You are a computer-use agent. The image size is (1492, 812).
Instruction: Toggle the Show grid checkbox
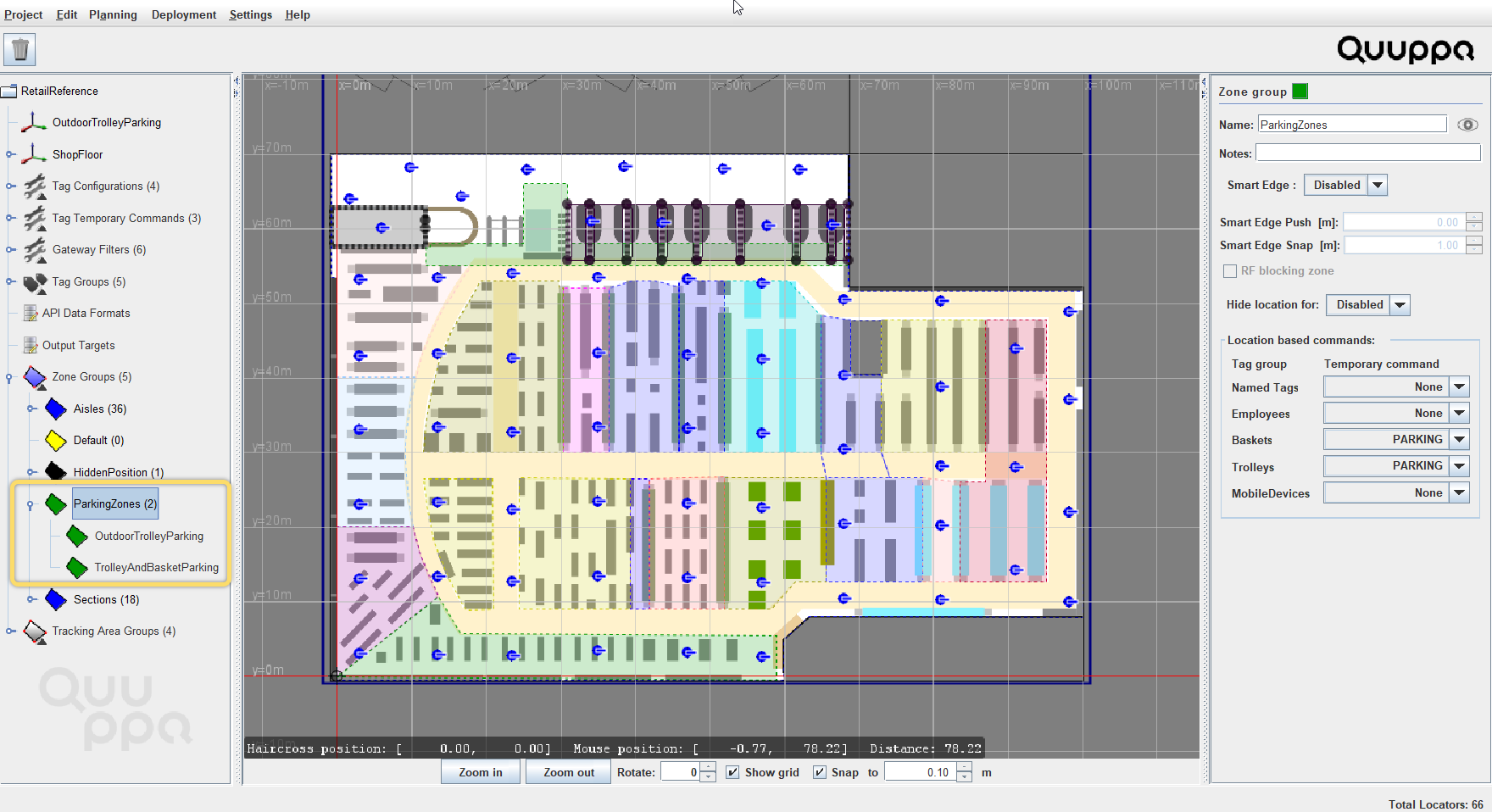click(x=732, y=772)
